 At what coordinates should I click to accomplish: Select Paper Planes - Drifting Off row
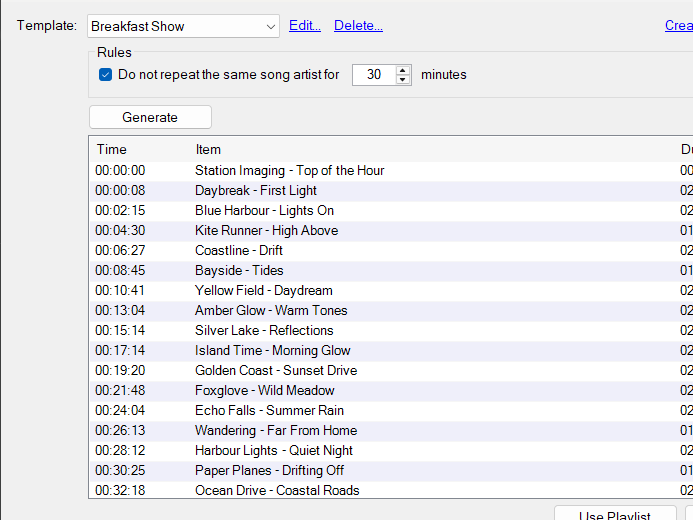click(x=391, y=471)
